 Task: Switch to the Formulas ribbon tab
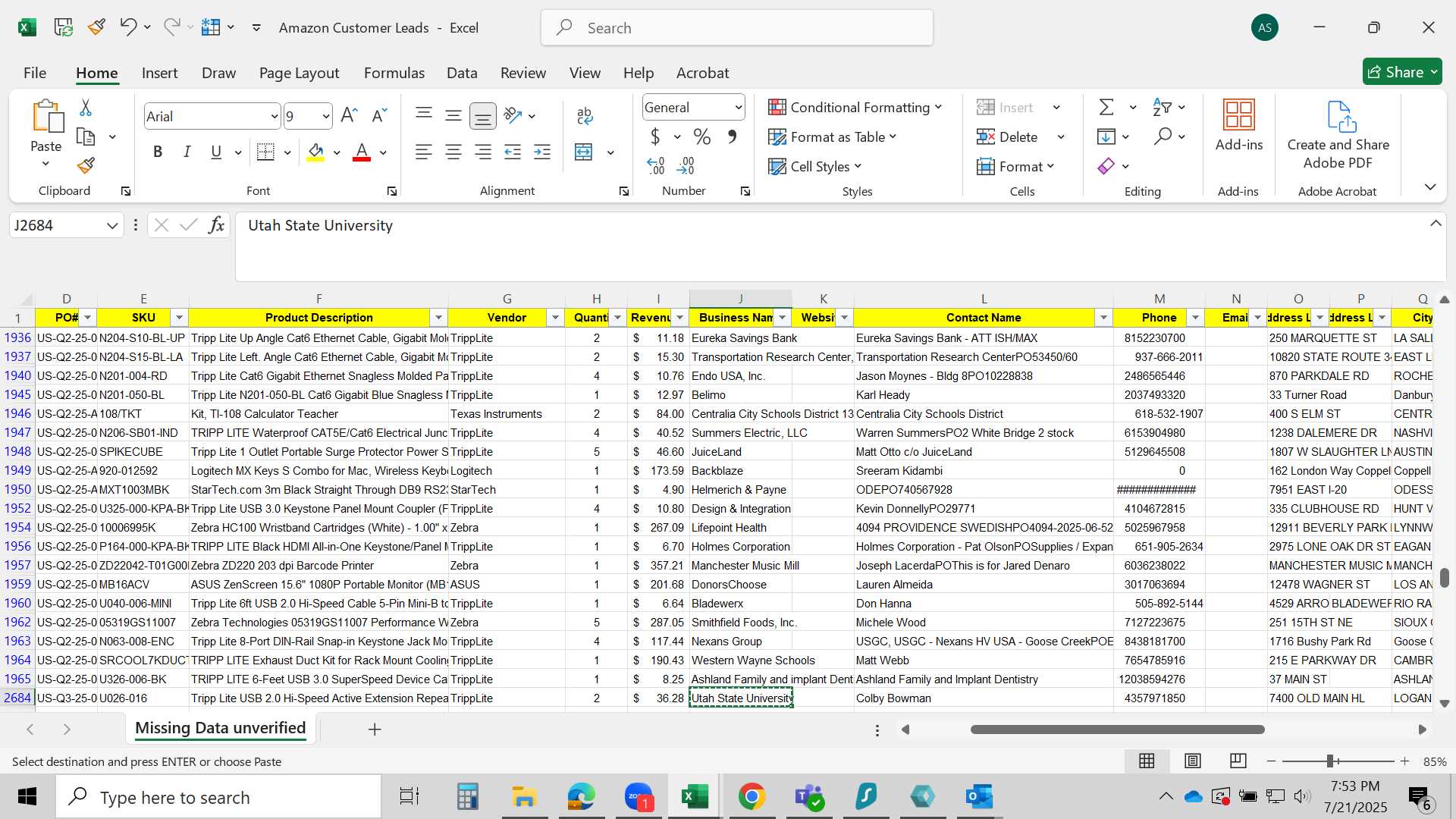(x=394, y=73)
